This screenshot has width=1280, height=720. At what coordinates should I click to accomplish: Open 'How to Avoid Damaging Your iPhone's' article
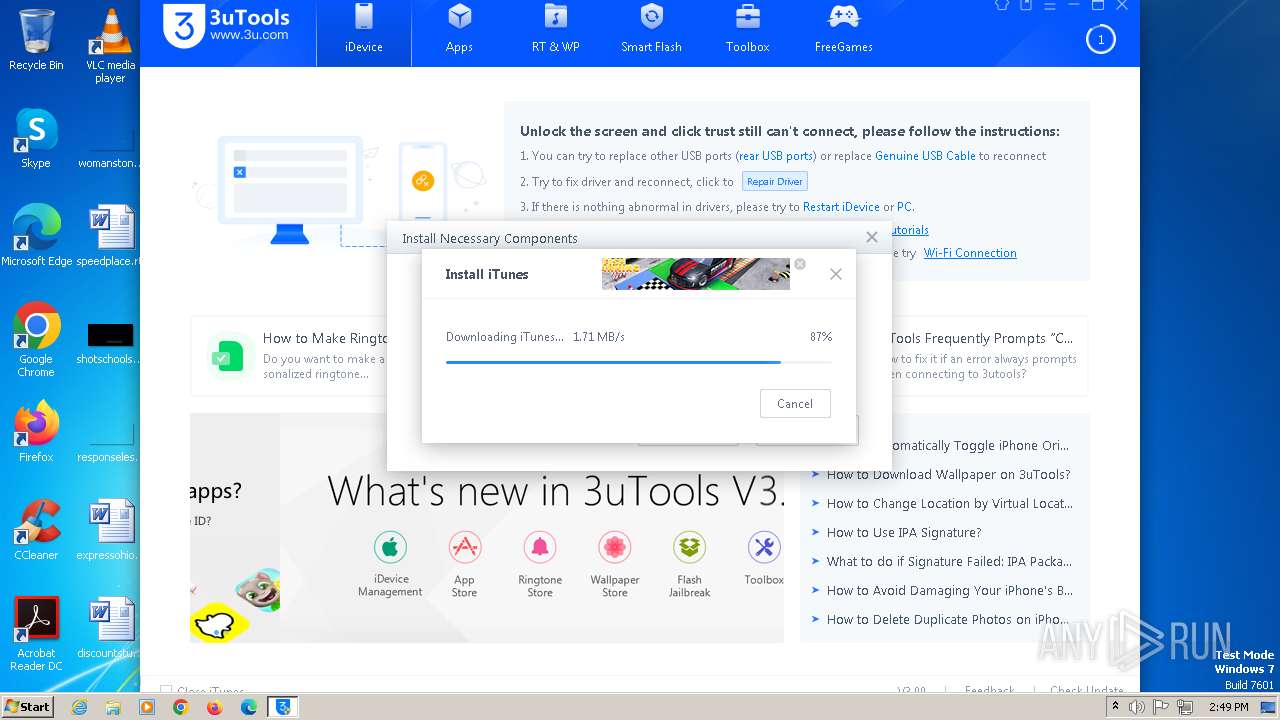coord(950,591)
